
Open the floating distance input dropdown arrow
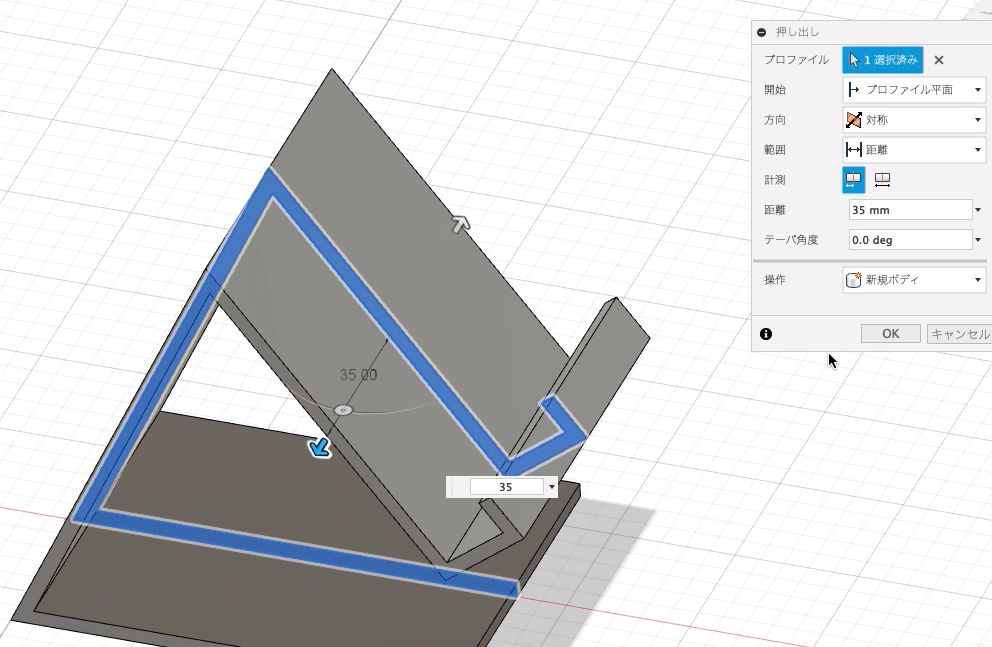pos(552,487)
